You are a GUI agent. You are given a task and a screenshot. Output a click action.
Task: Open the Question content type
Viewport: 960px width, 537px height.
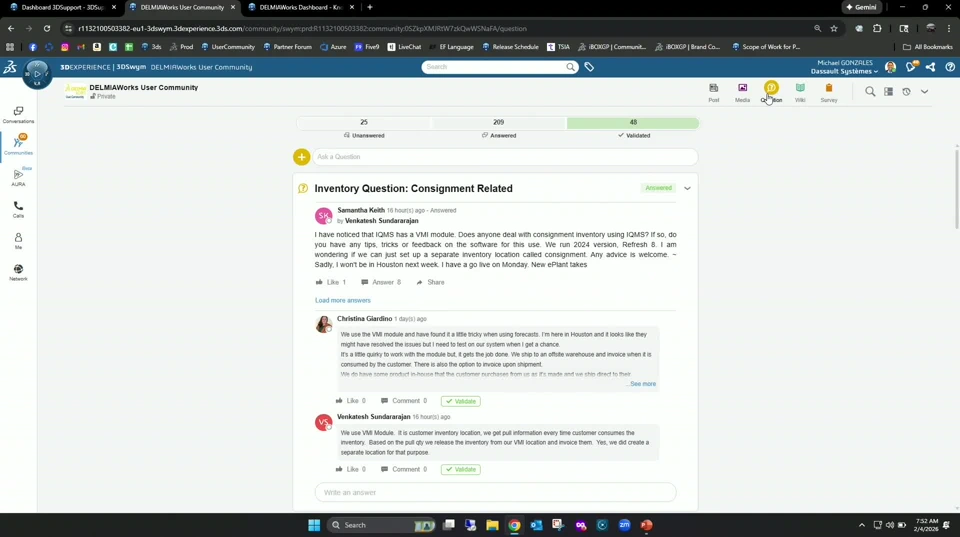(x=771, y=92)
